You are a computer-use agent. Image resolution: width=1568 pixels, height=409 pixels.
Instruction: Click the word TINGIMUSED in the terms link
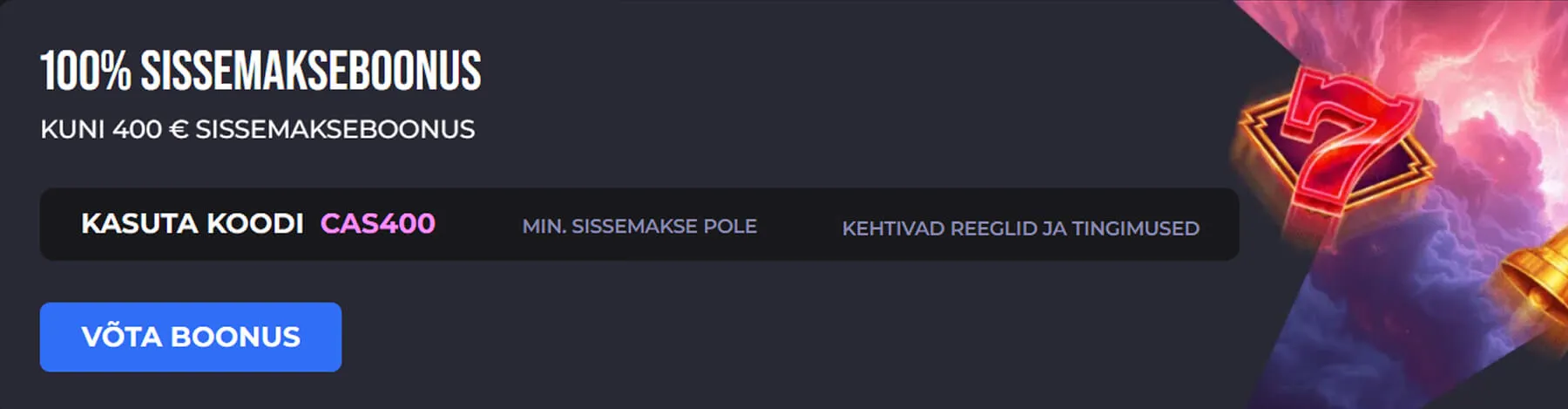click(1135, 228)
